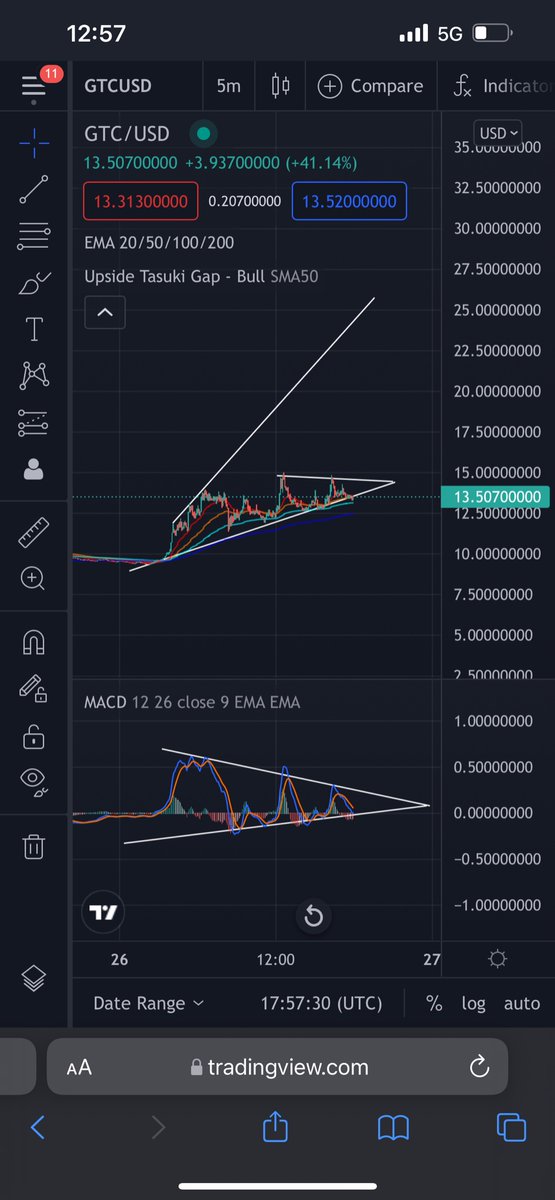Toggle log scale mode
The height and width of the screenshot is (1200, 555).
[x=473, y=1003]
